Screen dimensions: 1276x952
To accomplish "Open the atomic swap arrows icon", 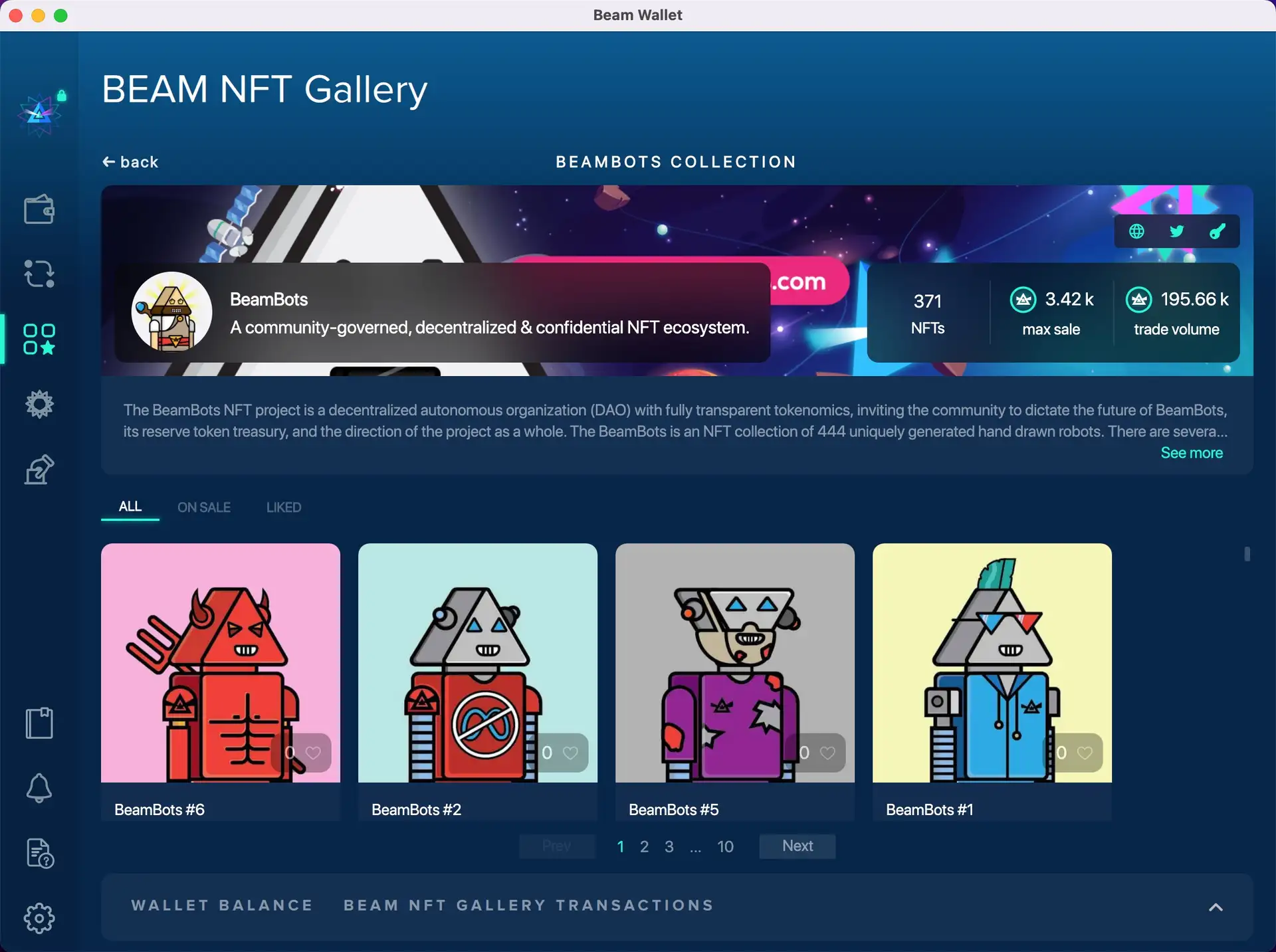I will click(x=39, y=274).
